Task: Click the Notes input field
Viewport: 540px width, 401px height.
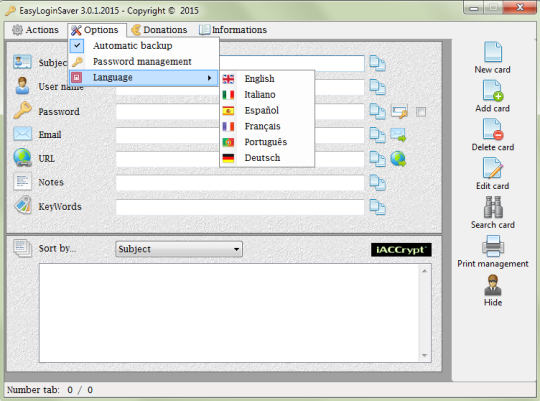Action: (240, 183)
